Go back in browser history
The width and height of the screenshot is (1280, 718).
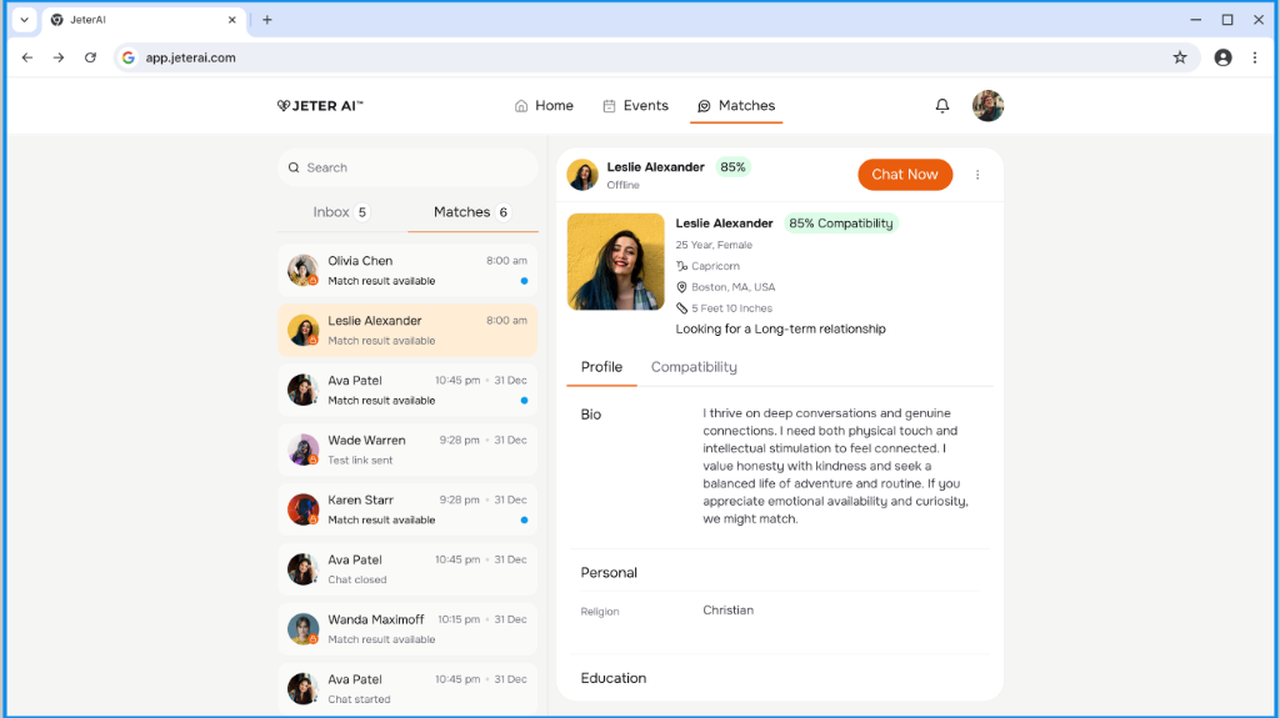click(x=27, y=58)
